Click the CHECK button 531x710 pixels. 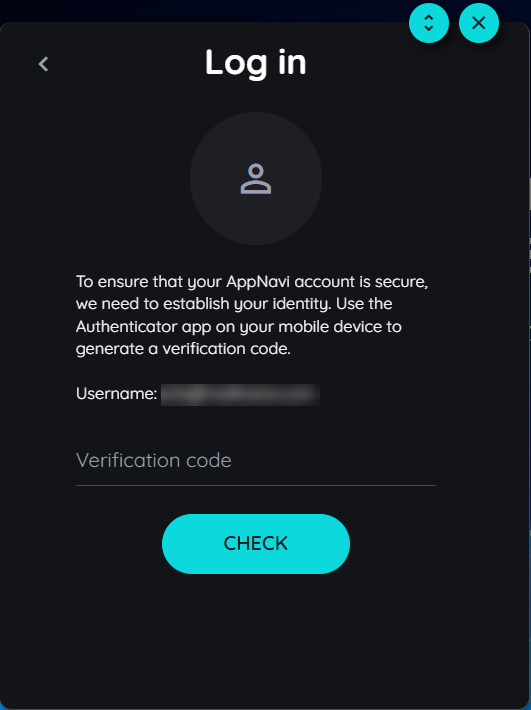(x=256, y=544)
